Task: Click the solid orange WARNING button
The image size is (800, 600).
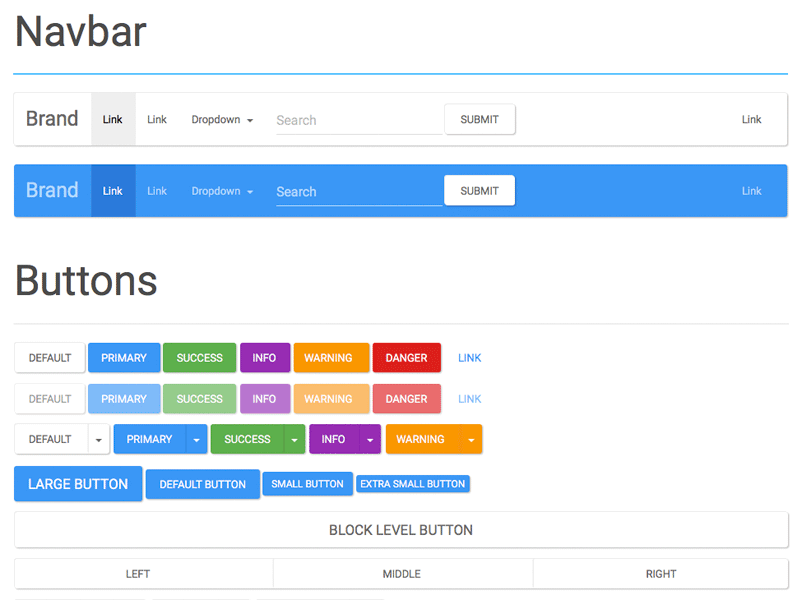Action: (331, 358)
